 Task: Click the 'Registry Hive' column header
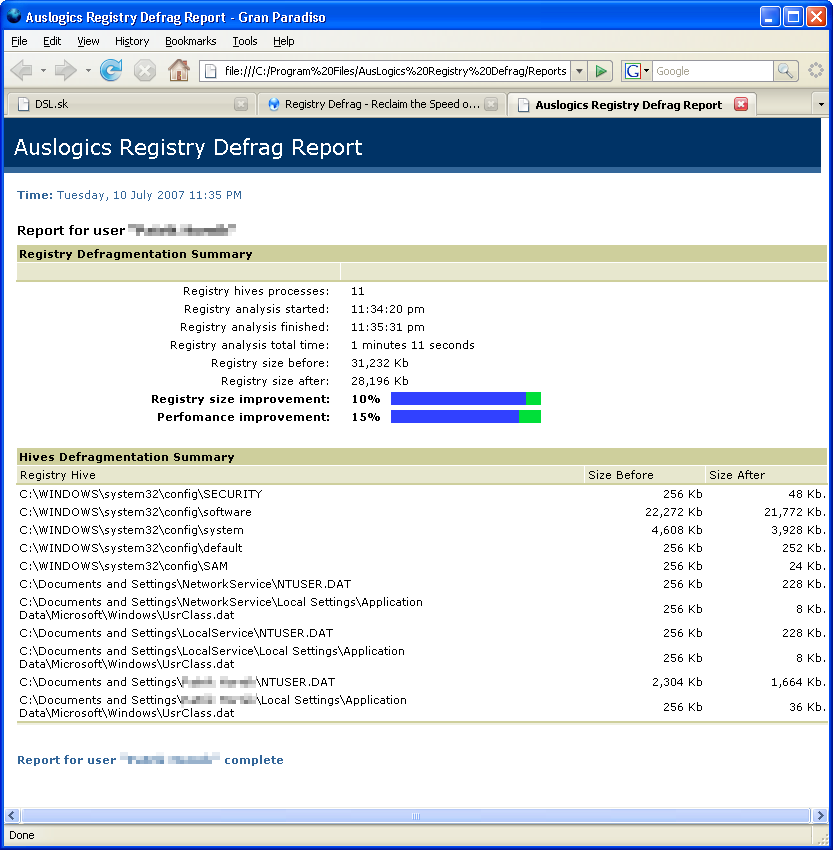(x=57, y=475)
